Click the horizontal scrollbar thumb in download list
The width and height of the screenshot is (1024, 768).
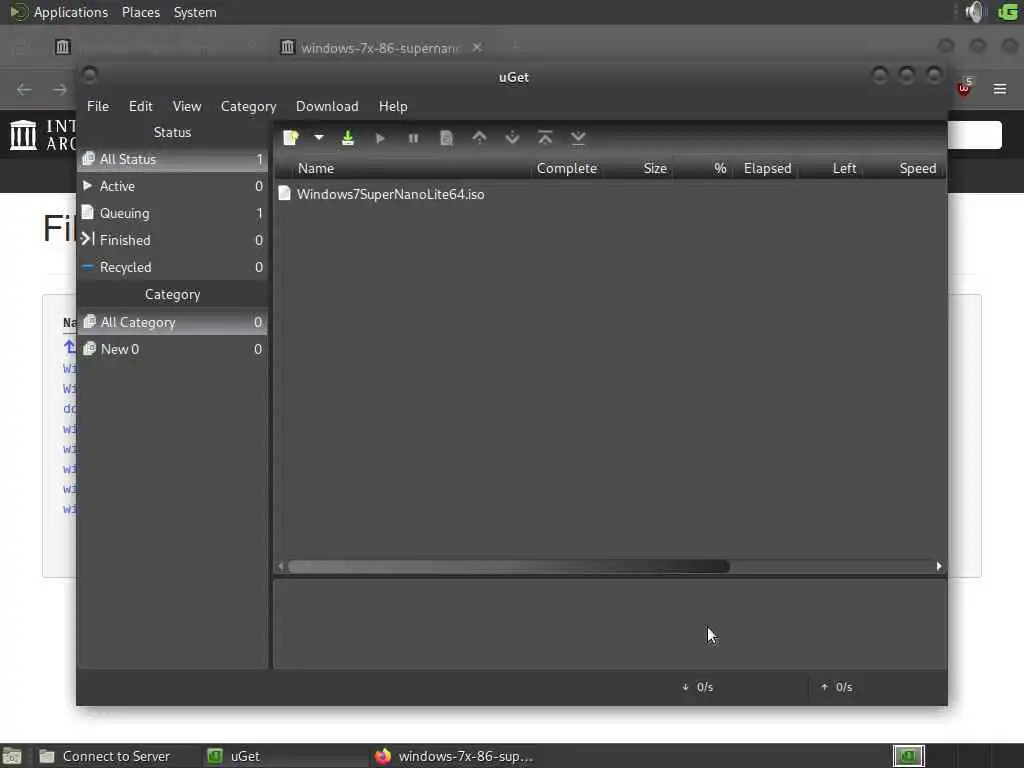509,566
